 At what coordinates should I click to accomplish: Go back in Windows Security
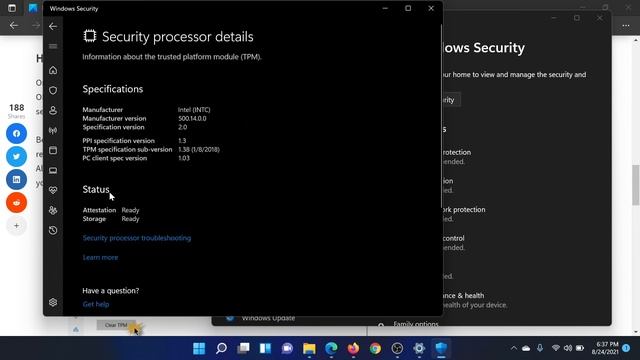53,27
